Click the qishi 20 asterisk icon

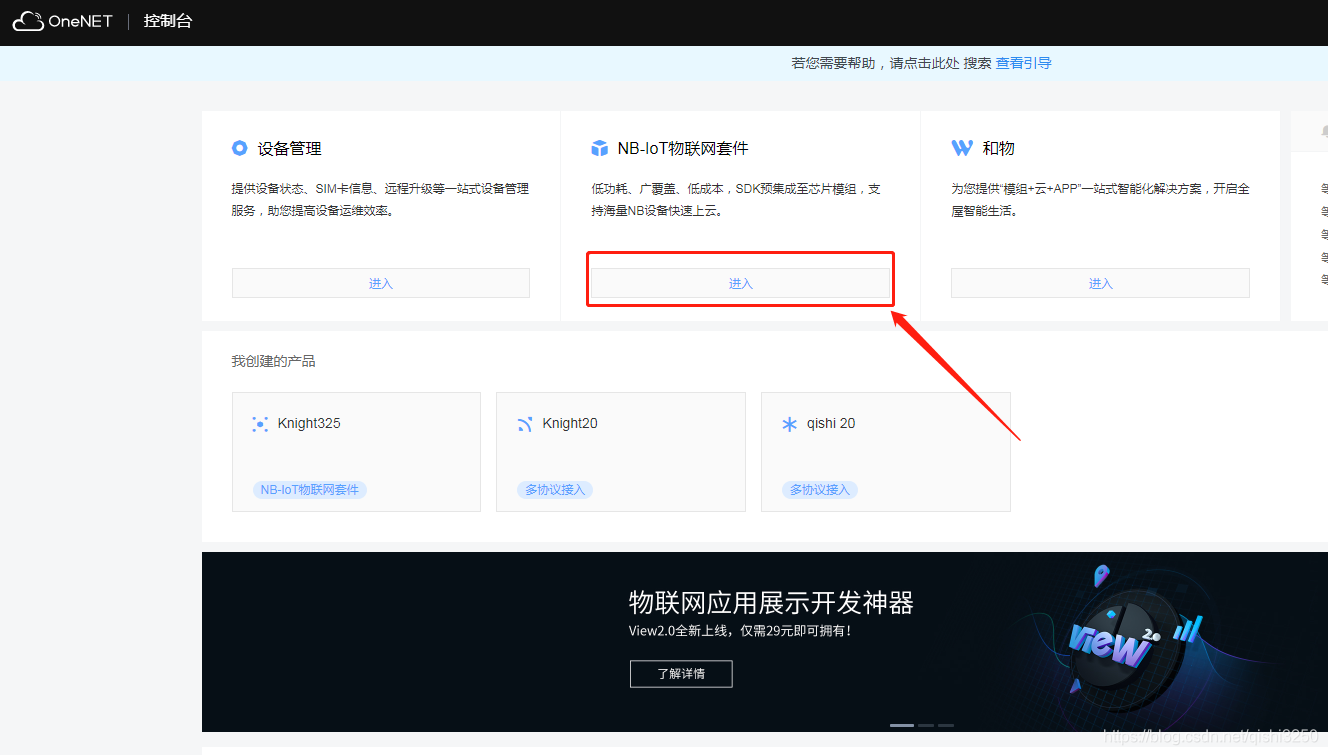point(789,424)
